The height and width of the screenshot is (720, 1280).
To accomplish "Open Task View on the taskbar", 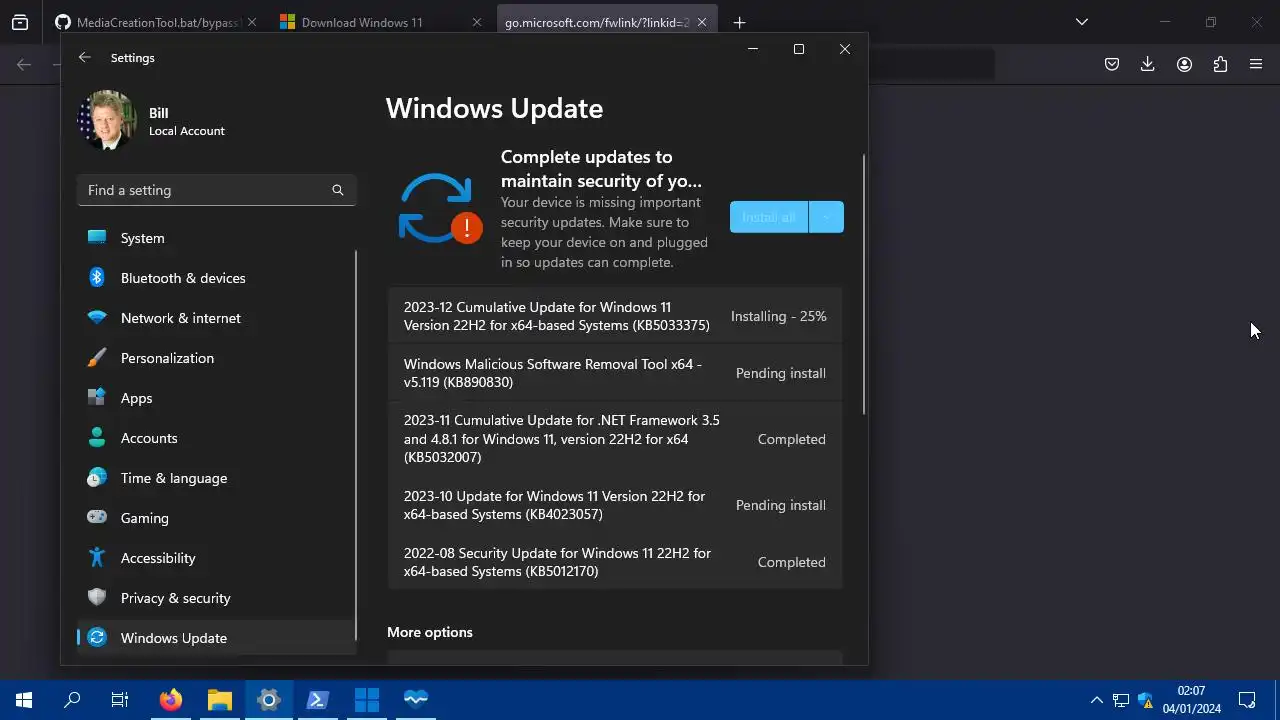I will click(120, 700).
